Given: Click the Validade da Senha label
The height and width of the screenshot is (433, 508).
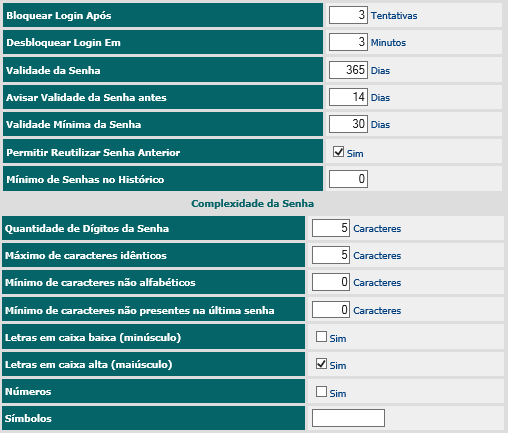Looking at the screenshot, I should (x=53, y=70).
